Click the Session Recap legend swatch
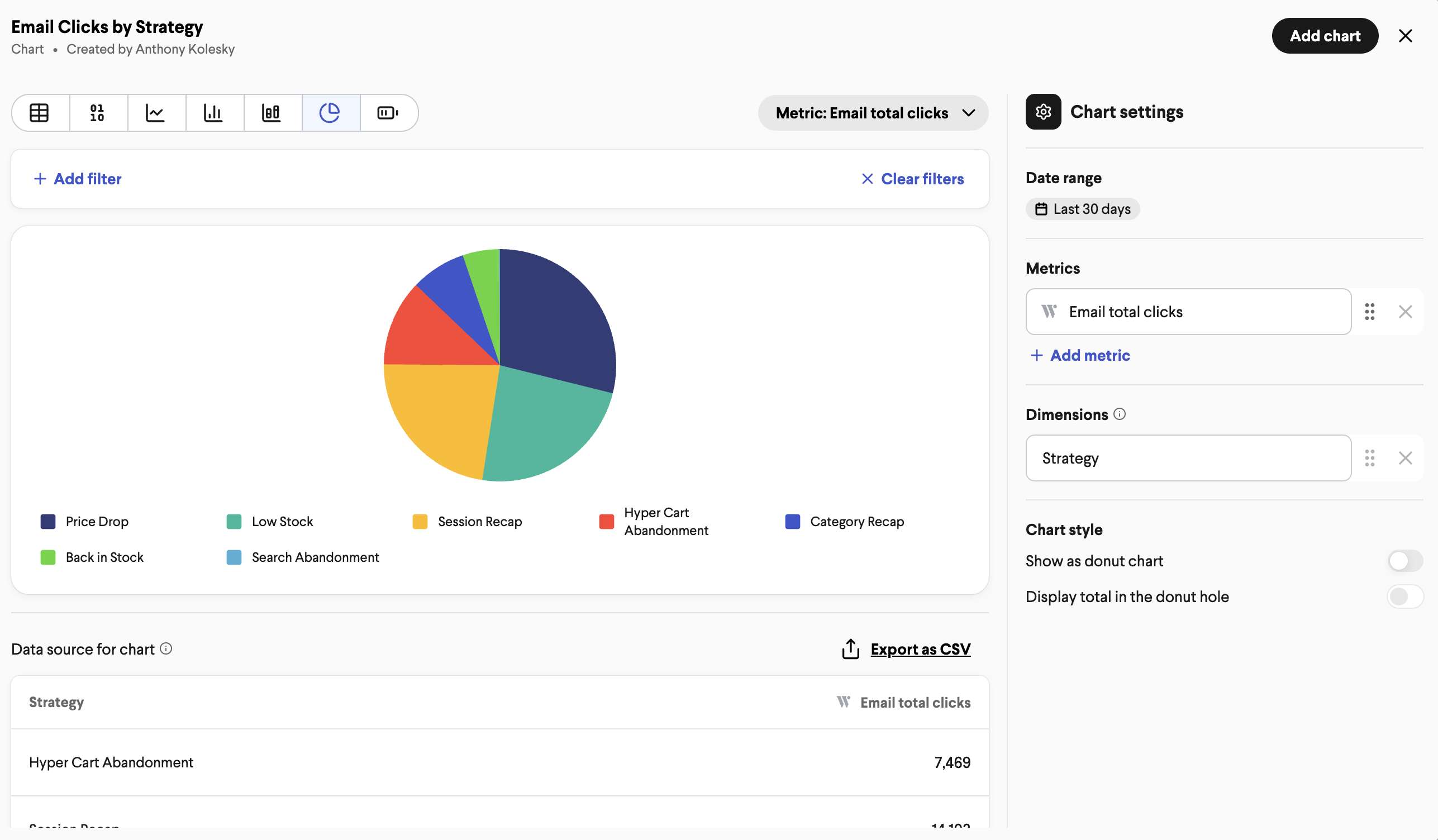This screenshot has height=840, width=1438. tap(420, 521)
